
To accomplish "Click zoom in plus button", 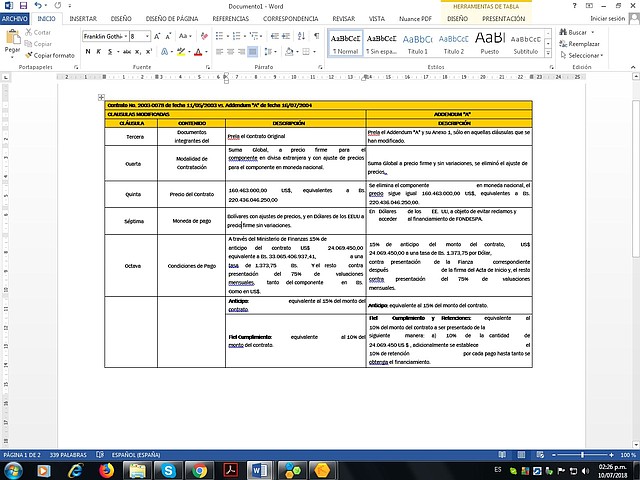I will [611, 455].
